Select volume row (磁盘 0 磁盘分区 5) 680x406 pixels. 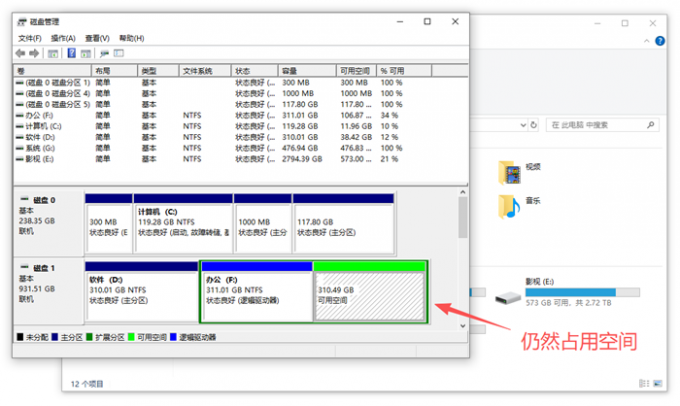pos(241,104)
